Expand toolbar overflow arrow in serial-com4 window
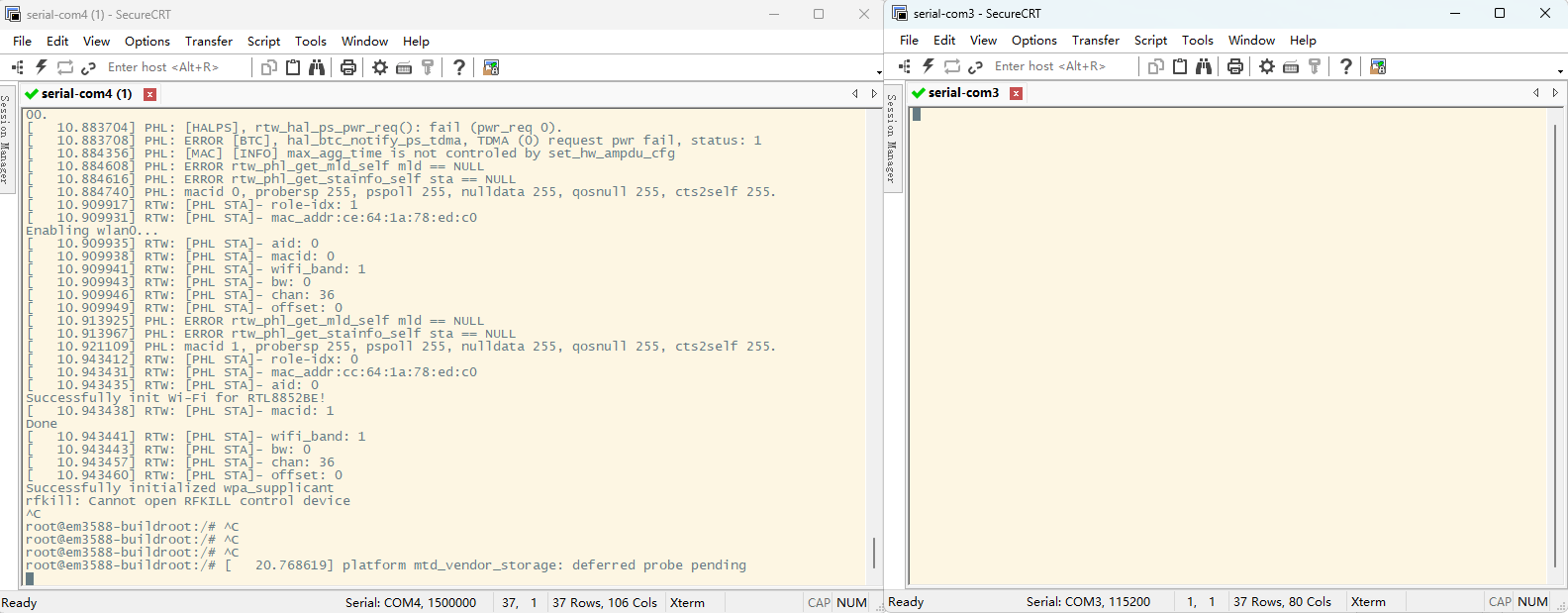The image size is (1568, 613). coord(879,72)
